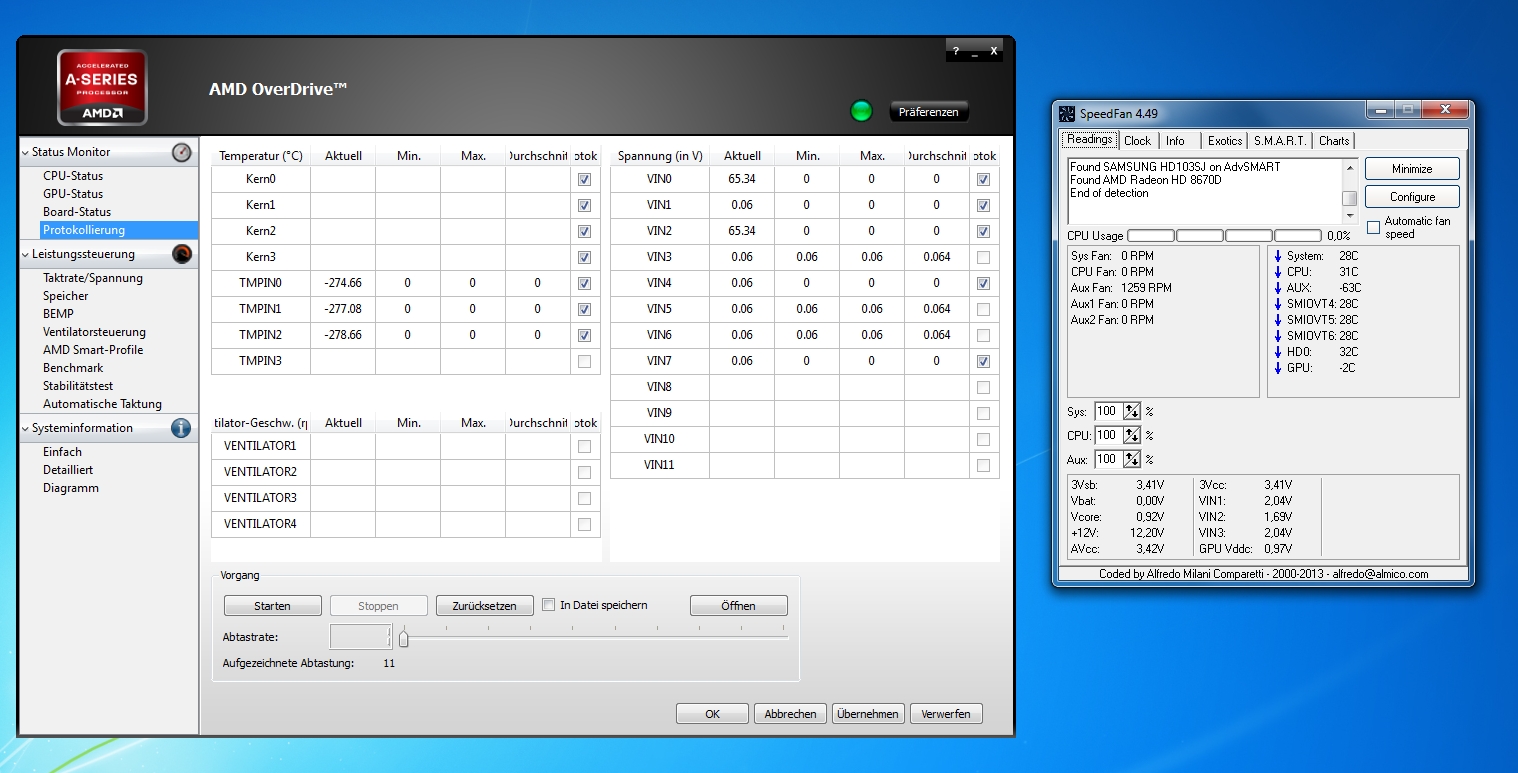Image resolution: width=1518 pixels, height=773 pixels.
Task: Enable the TMPIN3 logging checkbox
Action: (x=584, y=362)
